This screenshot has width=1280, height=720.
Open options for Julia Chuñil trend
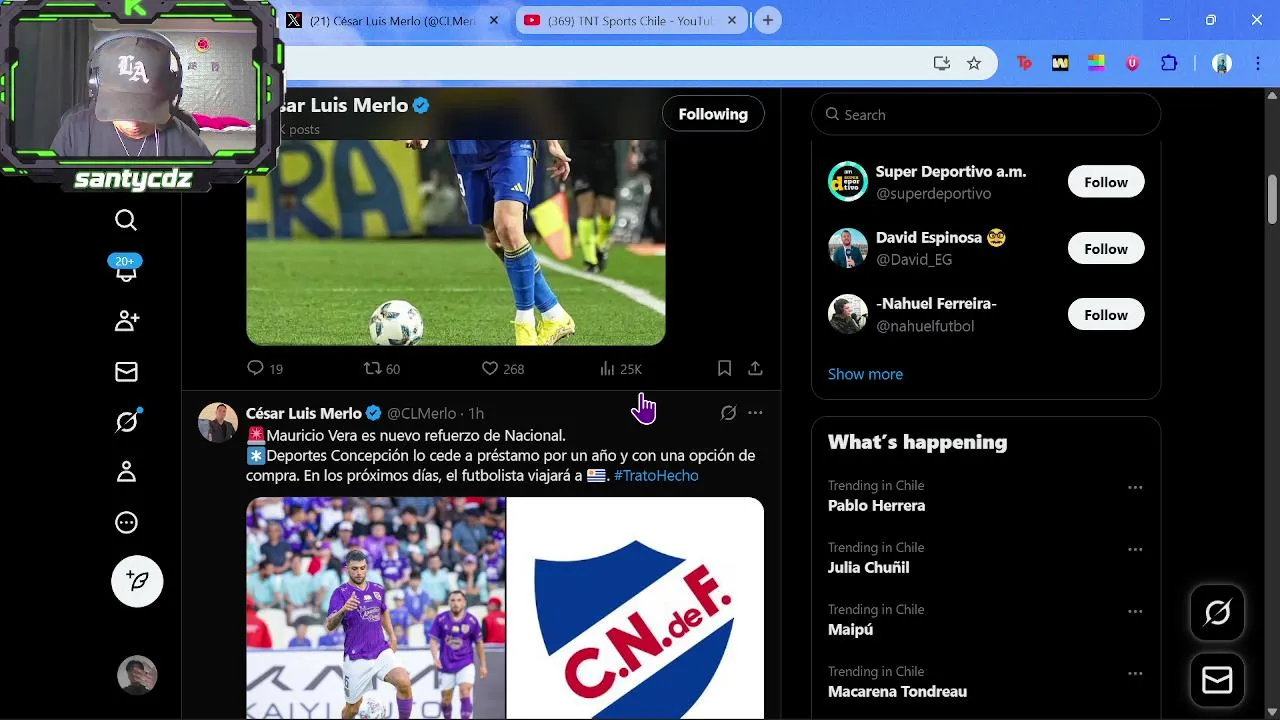click(x=1135, y=550)
